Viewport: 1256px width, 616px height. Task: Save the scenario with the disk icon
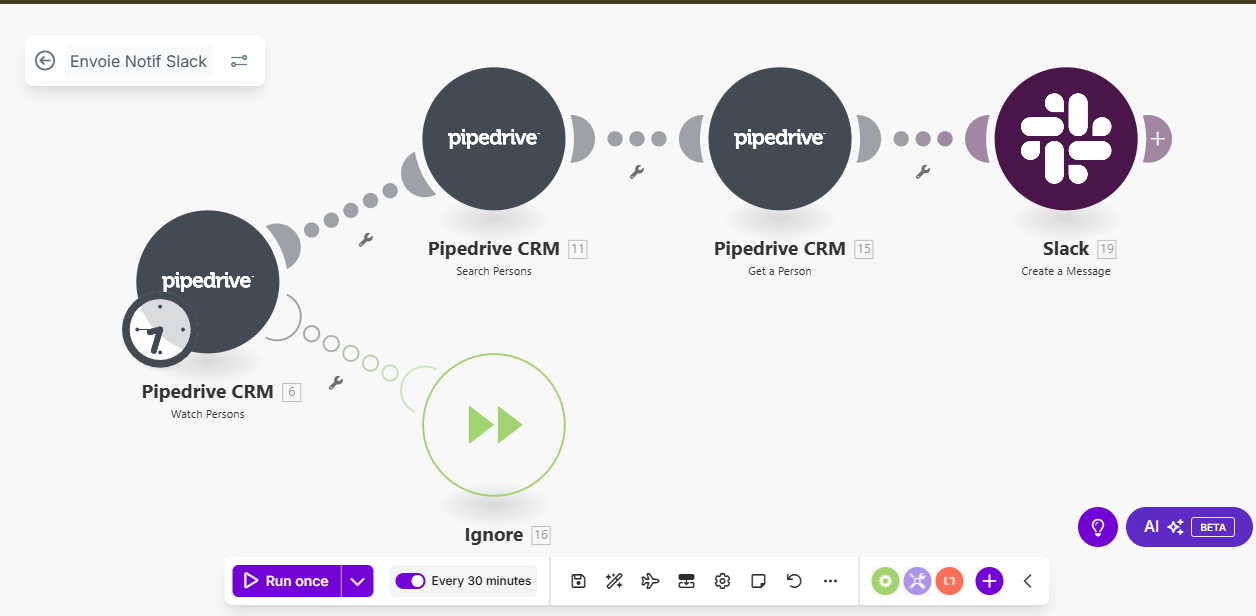578,581
